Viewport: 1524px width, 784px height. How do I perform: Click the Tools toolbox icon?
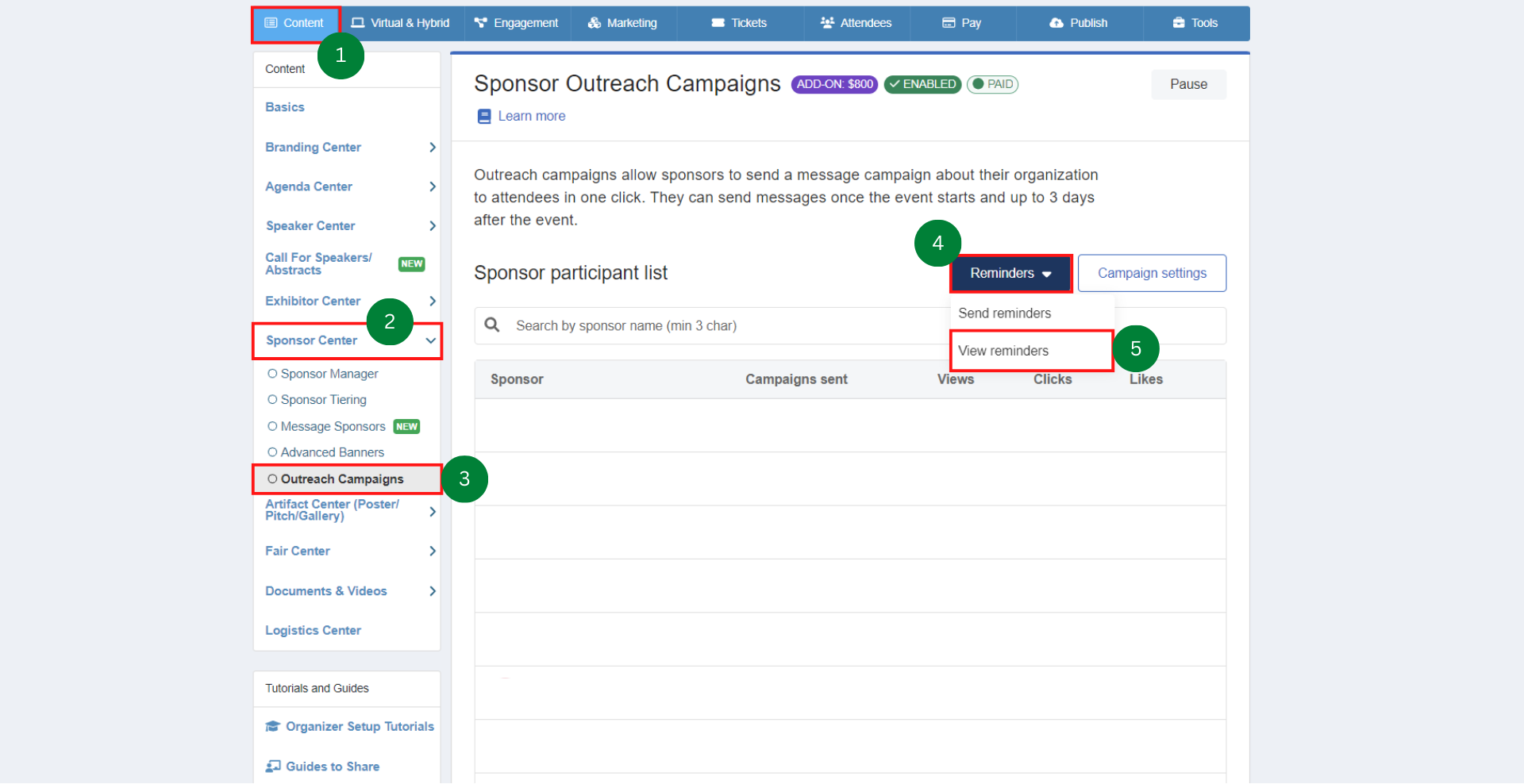point(1179,23)
